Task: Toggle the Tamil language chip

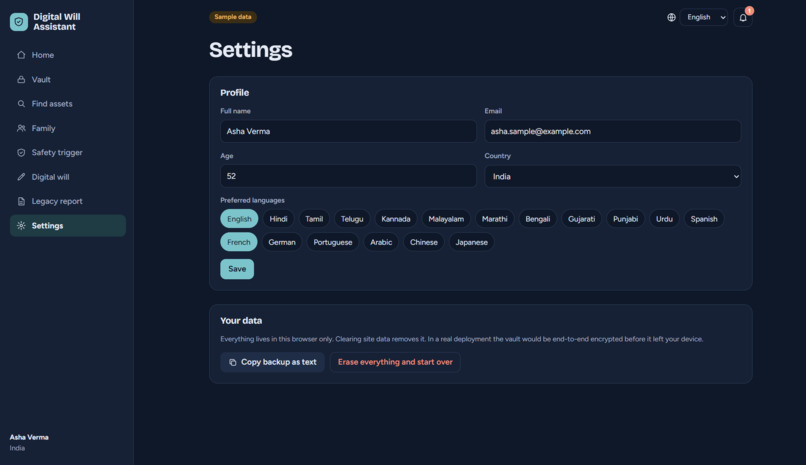Action: (314, 219)
